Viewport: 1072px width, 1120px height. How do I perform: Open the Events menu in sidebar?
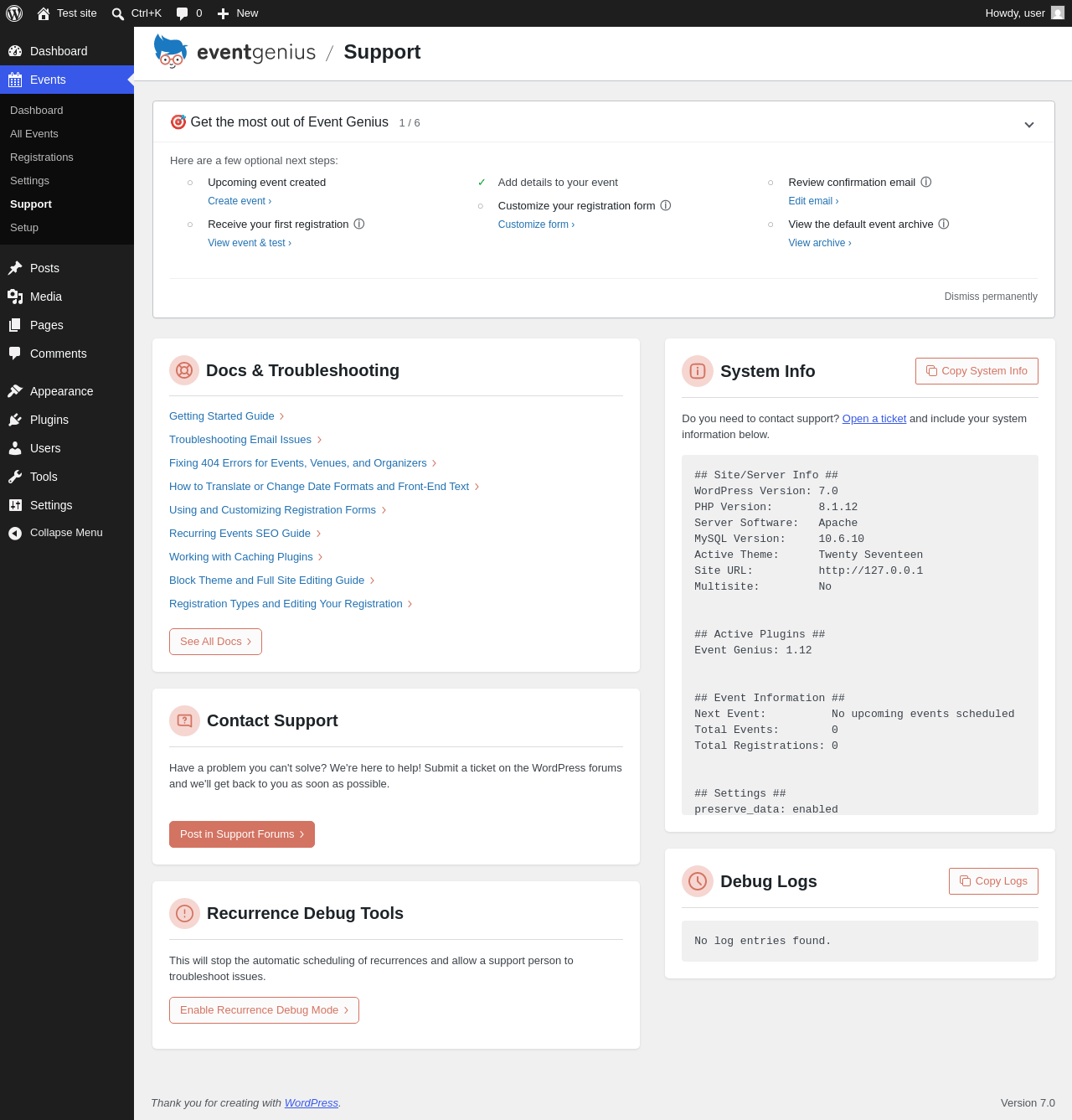[x=67, y=80]
